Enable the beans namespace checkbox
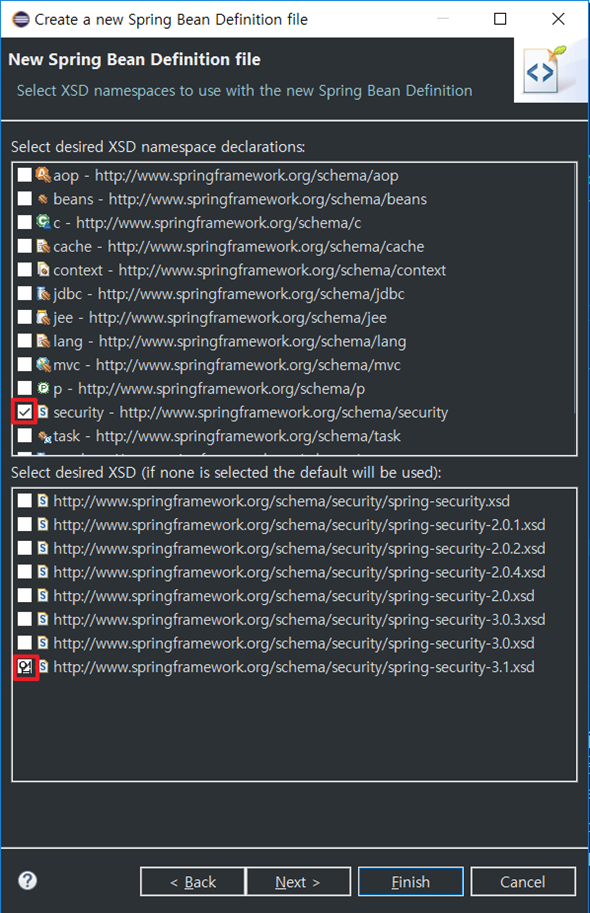This screenshot has height=913, width=590. pos(24,199)
